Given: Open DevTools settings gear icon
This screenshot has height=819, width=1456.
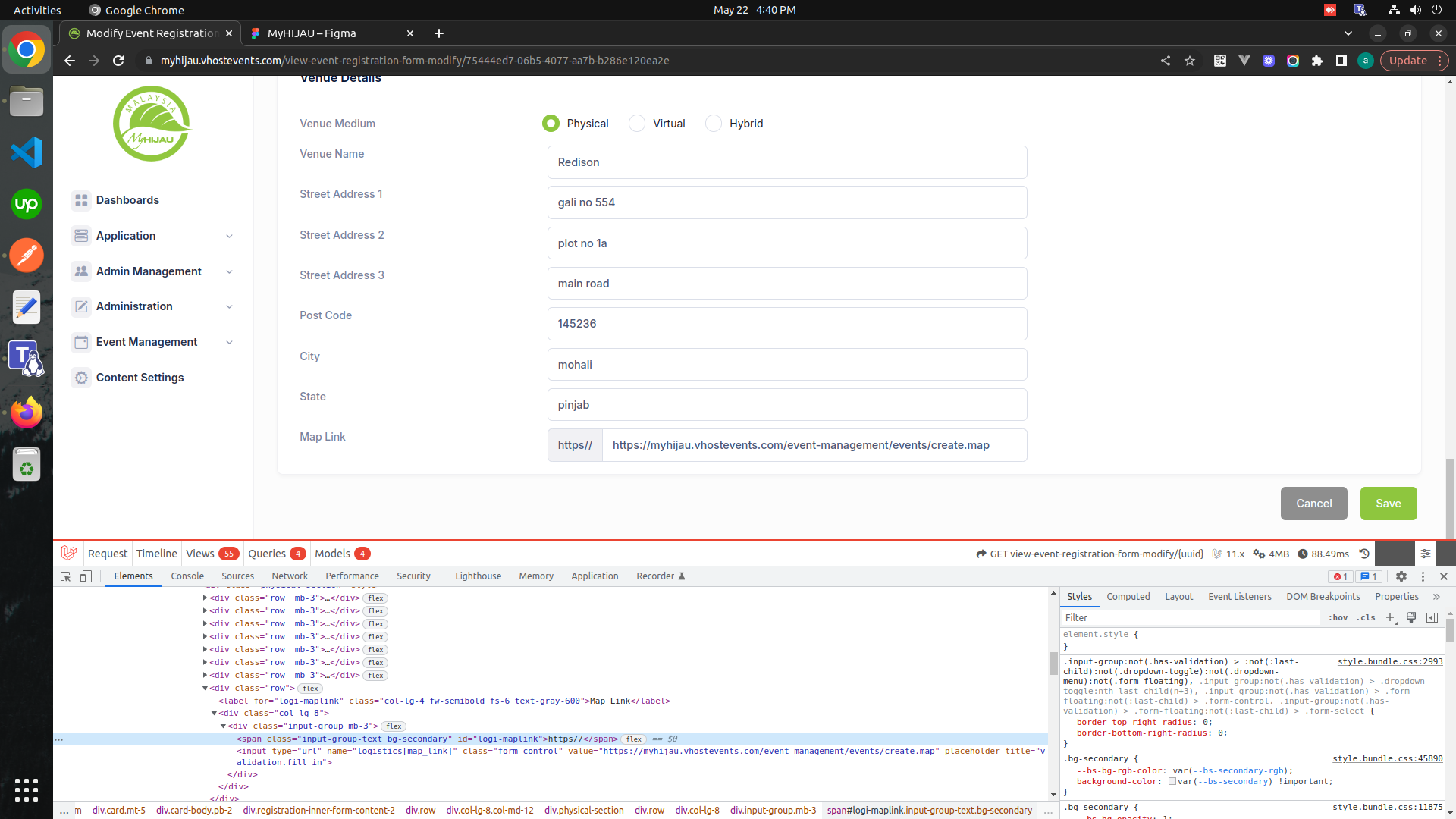Looking at the screenshot, I should tap(1401, 576).
